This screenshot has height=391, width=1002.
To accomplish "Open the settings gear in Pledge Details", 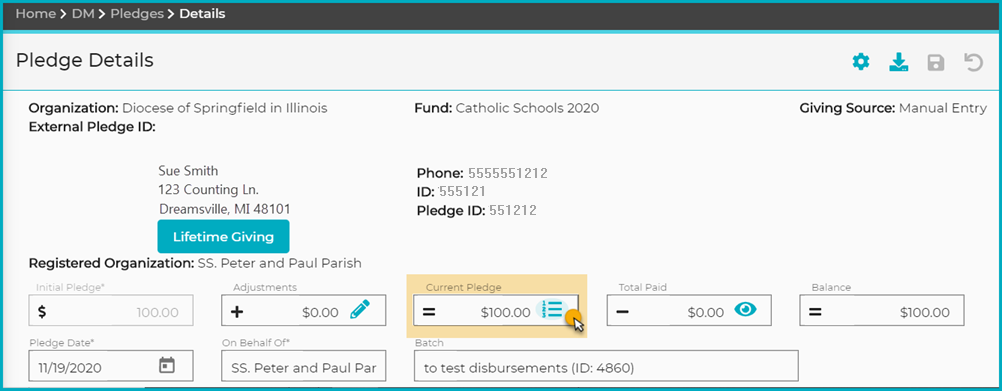I will [x=861, y=62].
